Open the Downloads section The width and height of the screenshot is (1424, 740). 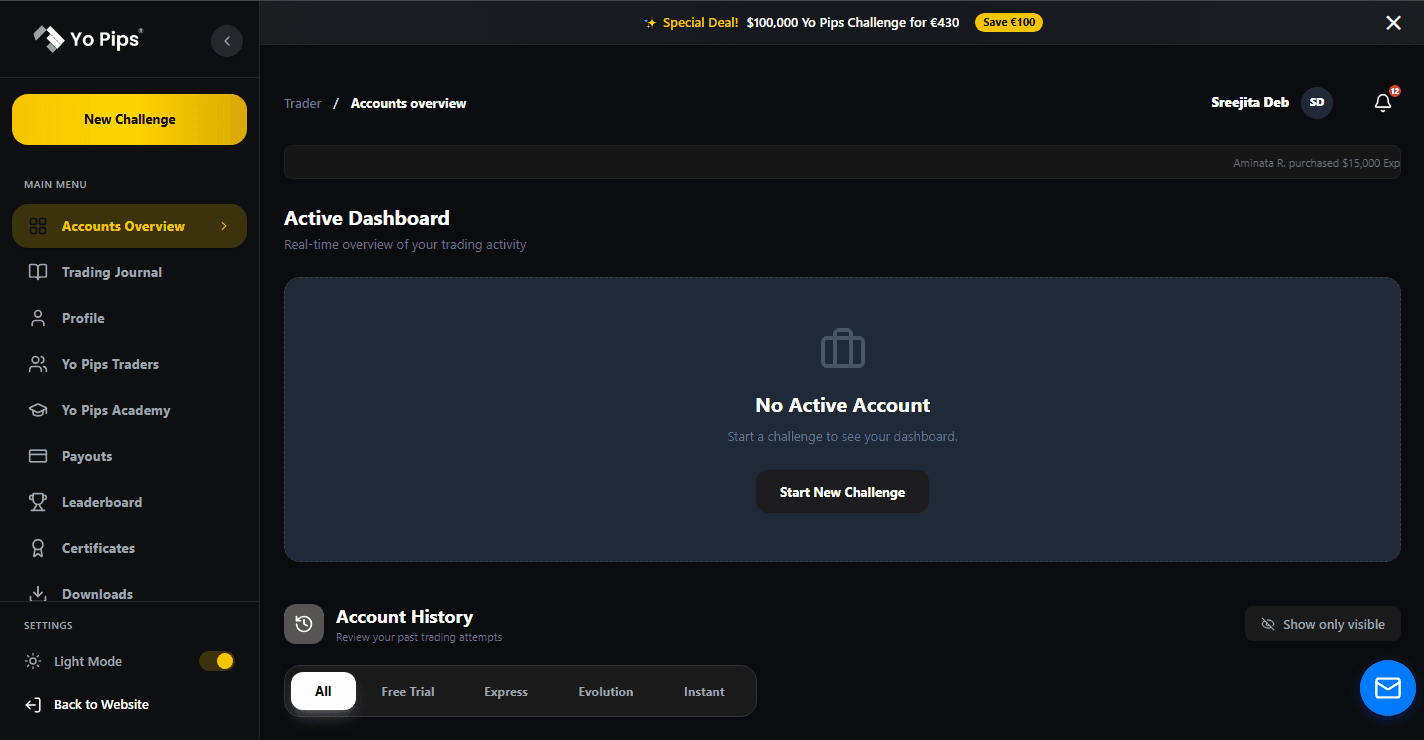tap(96, 593)
